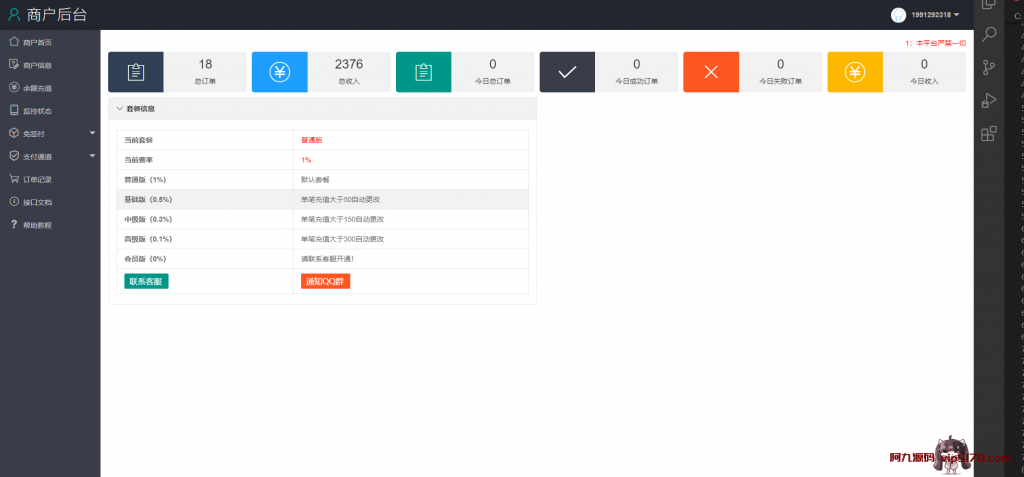Open the Search icon in VS Code
This screenshot has width=1024, height=477.
click(989, 34)
